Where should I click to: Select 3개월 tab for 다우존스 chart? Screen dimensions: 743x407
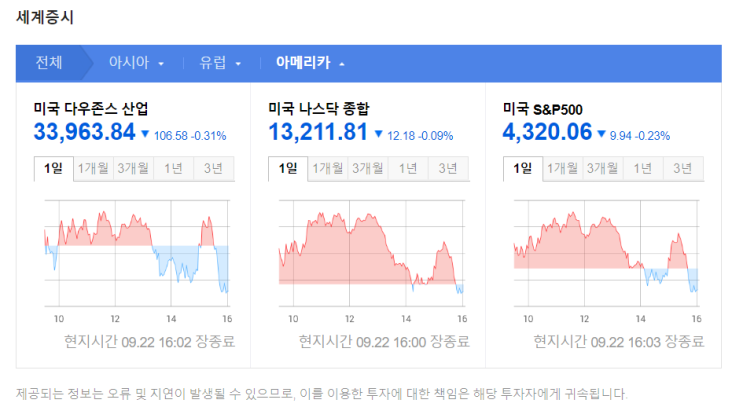[x=133, y=168]
